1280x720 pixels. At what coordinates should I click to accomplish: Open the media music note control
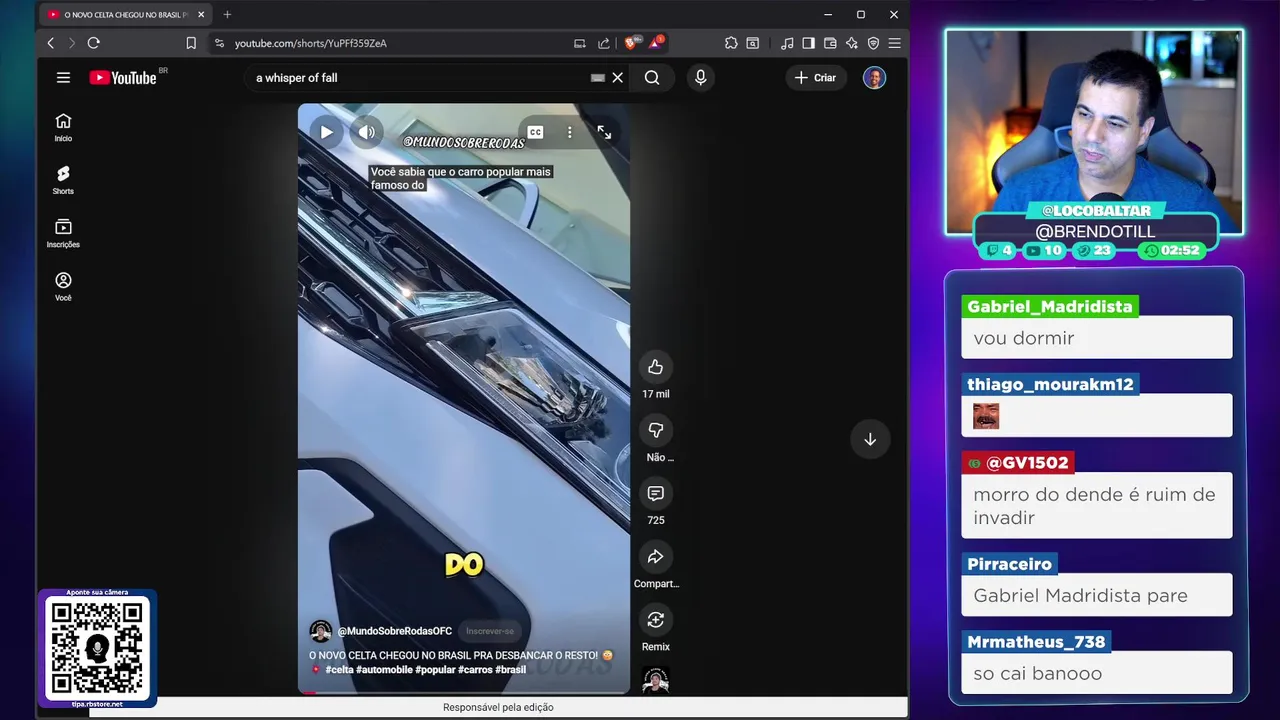pyautogui.click(x=787, y=43)
